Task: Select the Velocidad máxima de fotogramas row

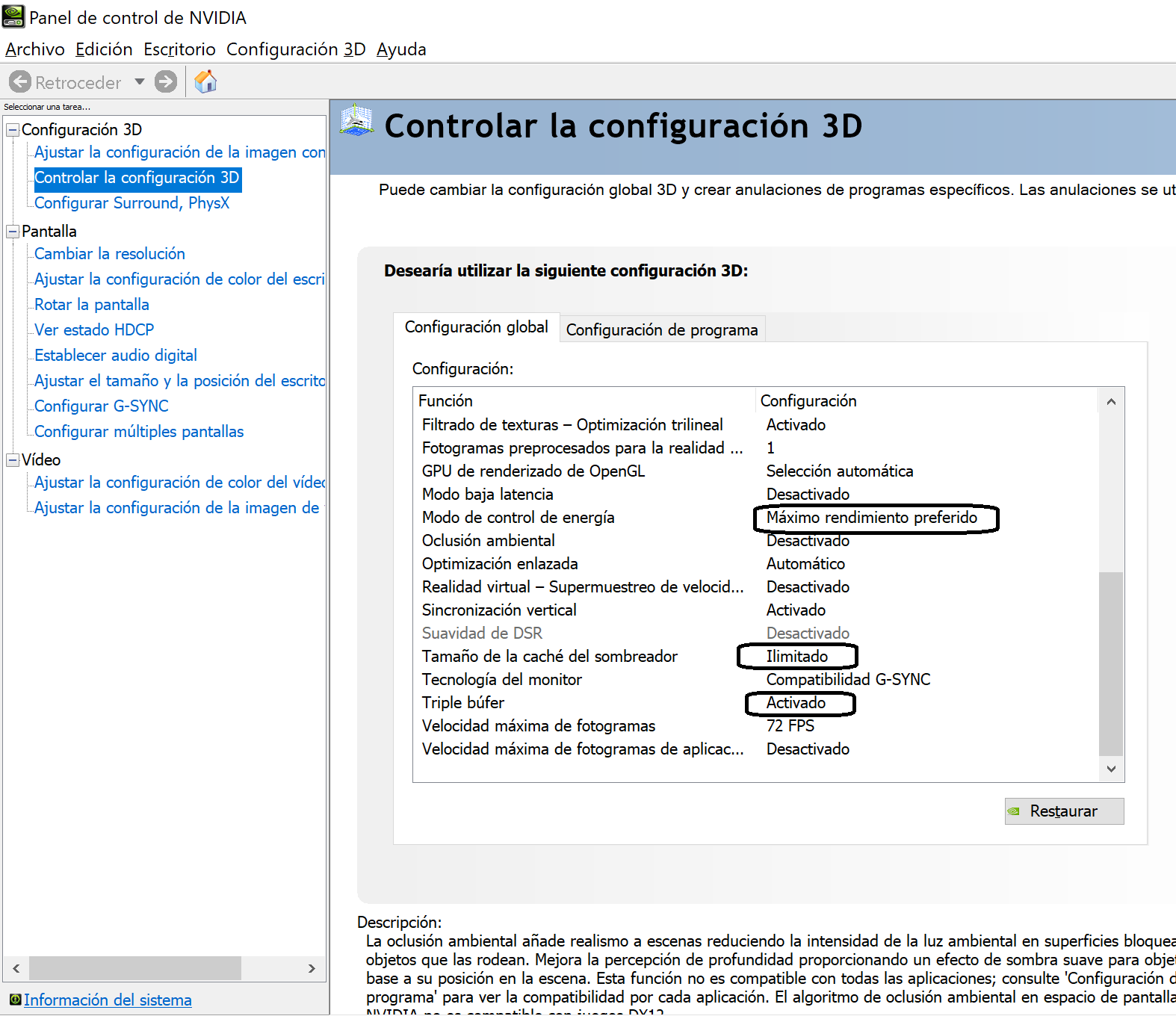Action: click(755, 726)
